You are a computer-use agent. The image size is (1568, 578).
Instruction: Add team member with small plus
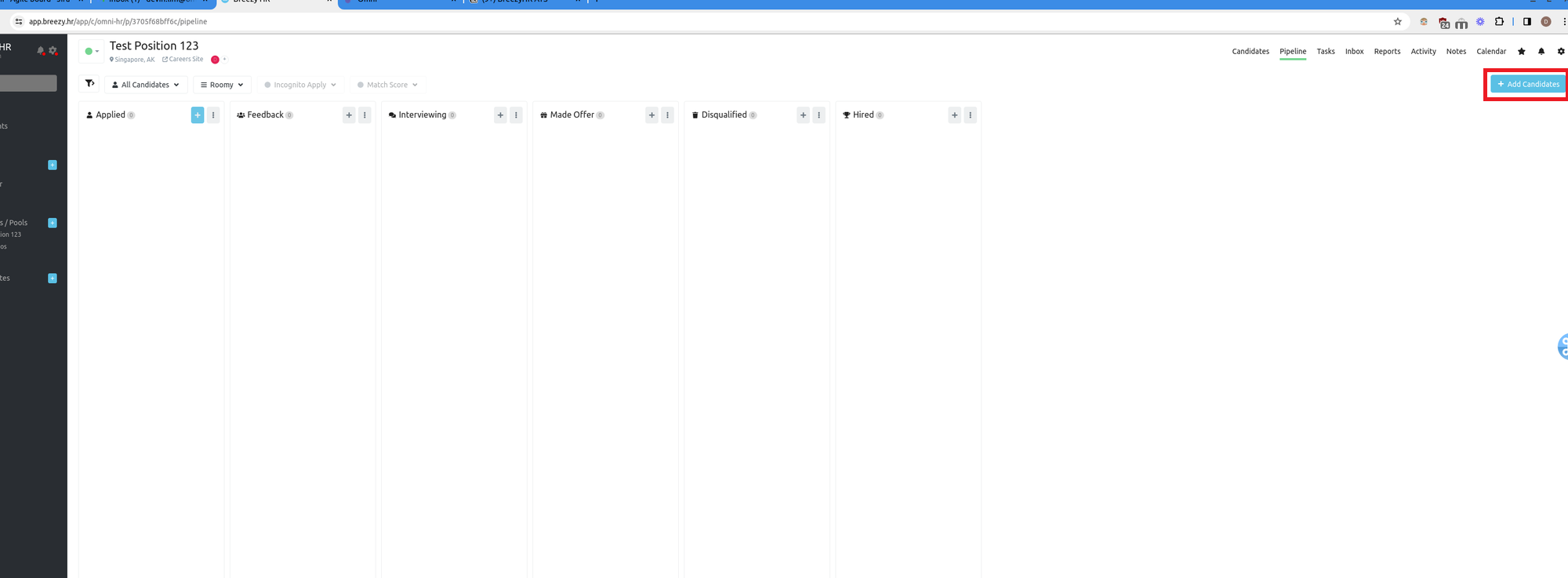[224, 59]
